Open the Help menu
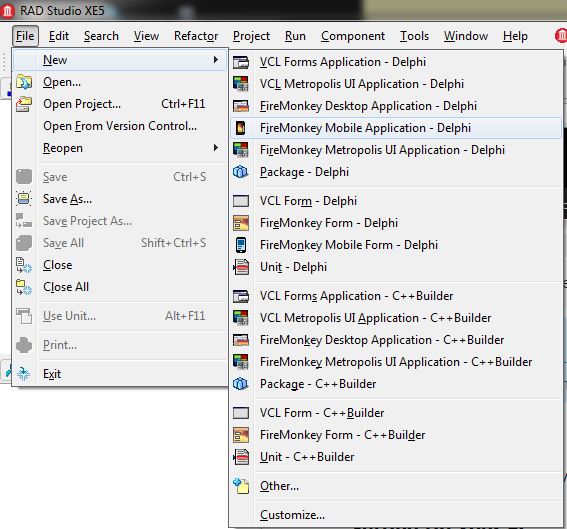This screenshot has height=529, width=567. pos(515,36)
